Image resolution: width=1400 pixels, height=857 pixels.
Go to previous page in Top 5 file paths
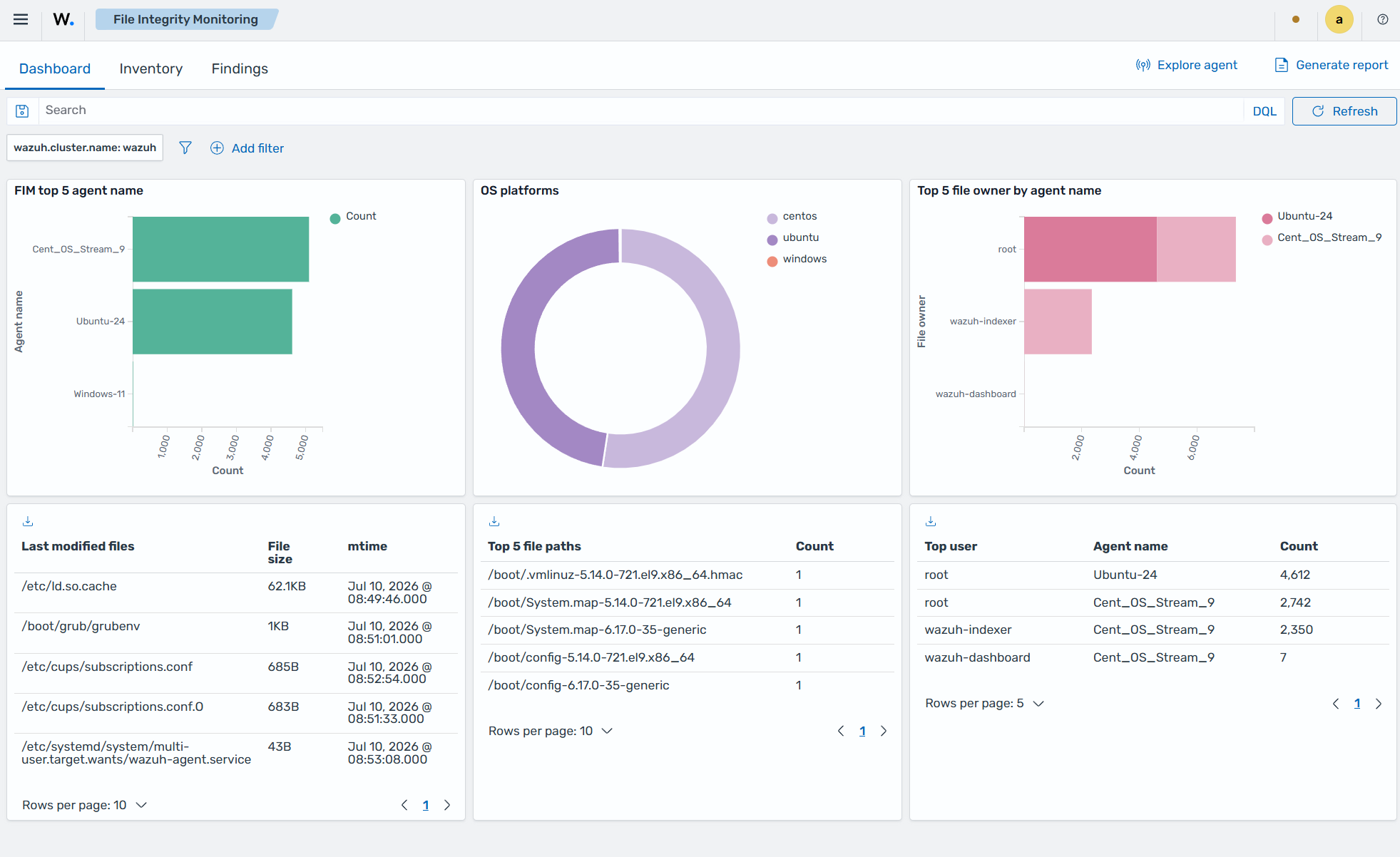pyautogui.click(x=841, y=731)
